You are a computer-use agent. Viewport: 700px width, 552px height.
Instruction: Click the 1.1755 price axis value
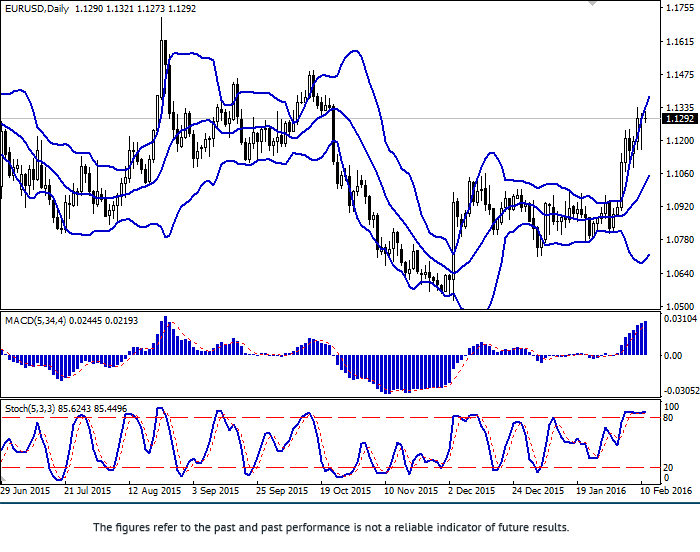coord(680,8)
